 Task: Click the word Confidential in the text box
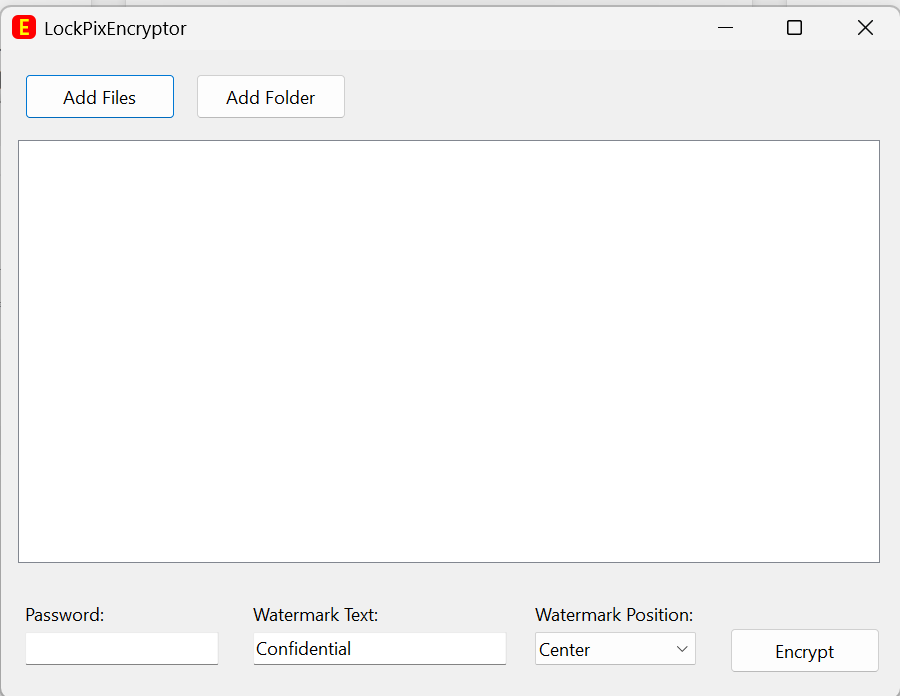point(304,648)
